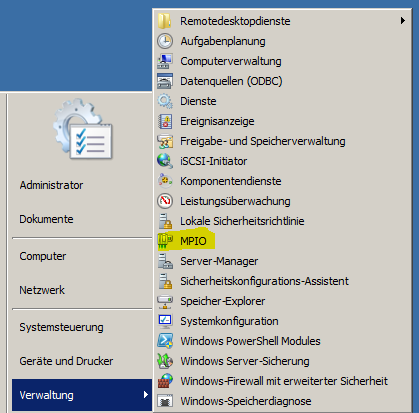Open the Dienste entry
The width and height of the screenshot is (419, 413).
(x=282, y=101)
